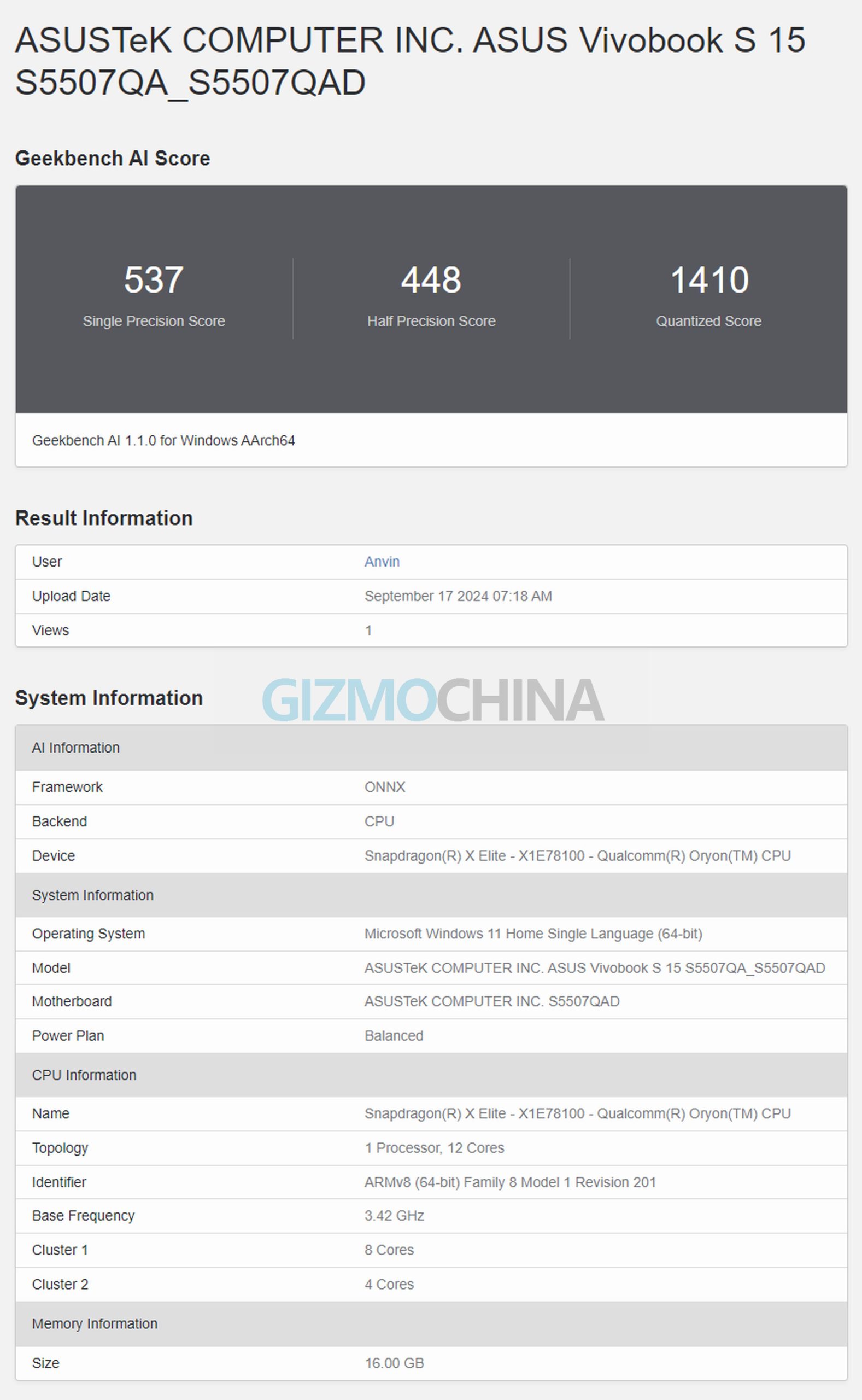
Task: Select 1 Processor, 12 Cores value
Action: tap(435, 1147)
